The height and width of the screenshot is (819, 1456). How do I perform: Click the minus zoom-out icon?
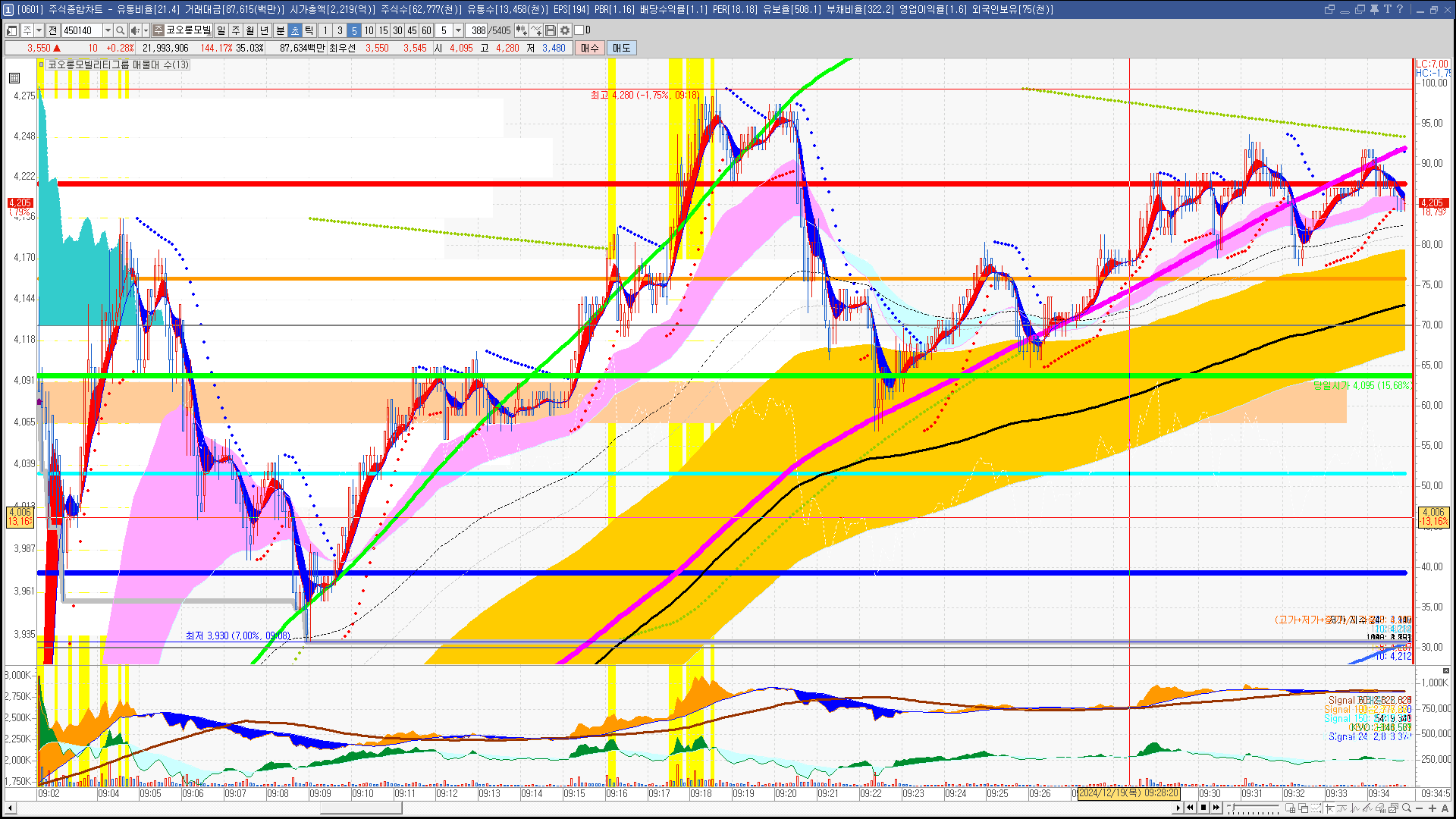1420,808
